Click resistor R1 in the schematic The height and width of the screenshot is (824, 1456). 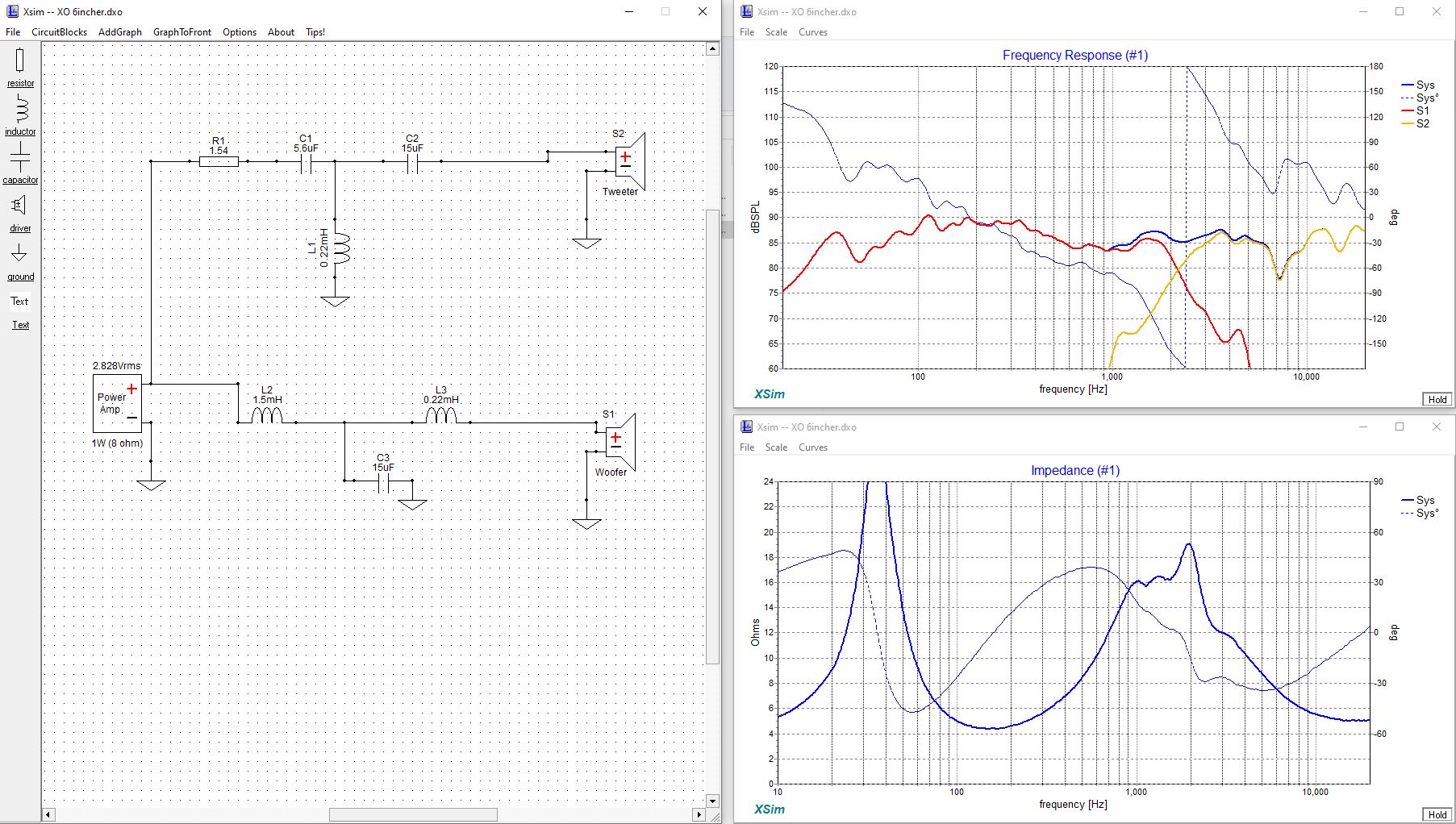click(219, 161)
